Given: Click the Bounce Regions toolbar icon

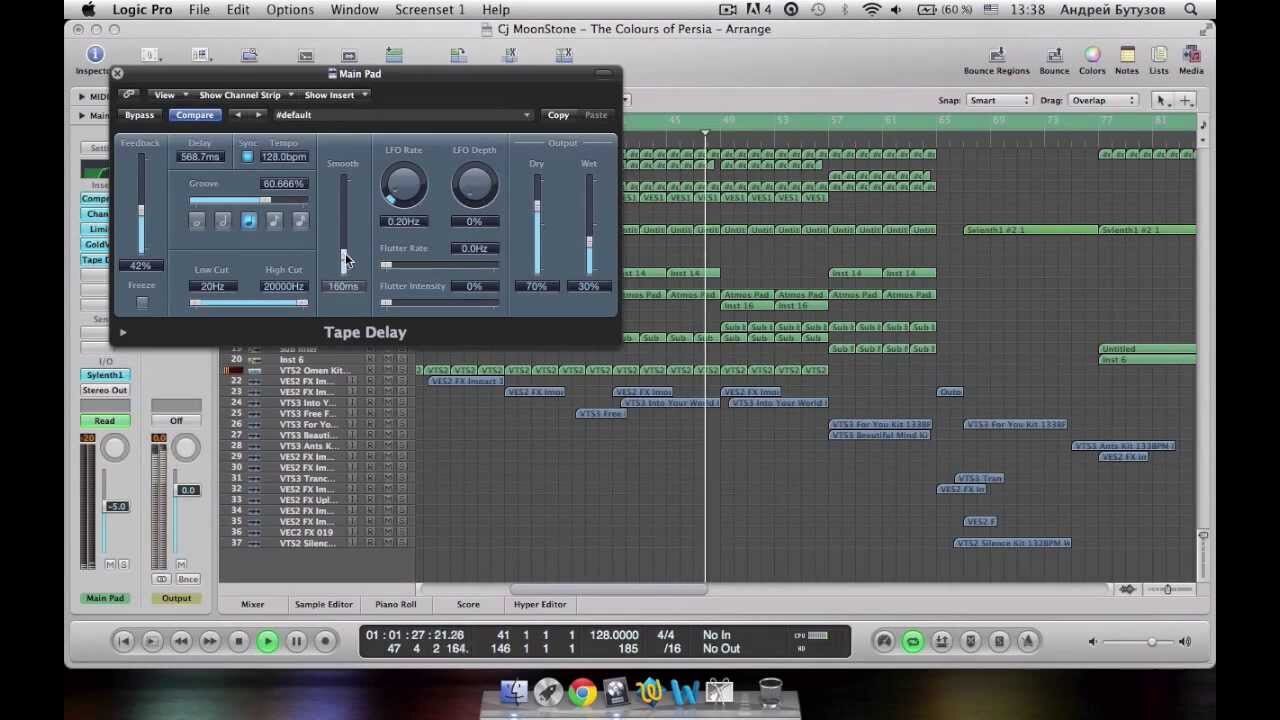Looking at the screenshot, I should coord(996,55).
